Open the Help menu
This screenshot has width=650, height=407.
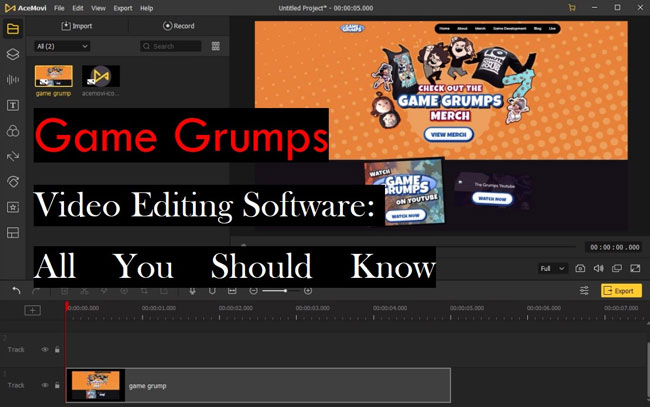pos(146,8)
